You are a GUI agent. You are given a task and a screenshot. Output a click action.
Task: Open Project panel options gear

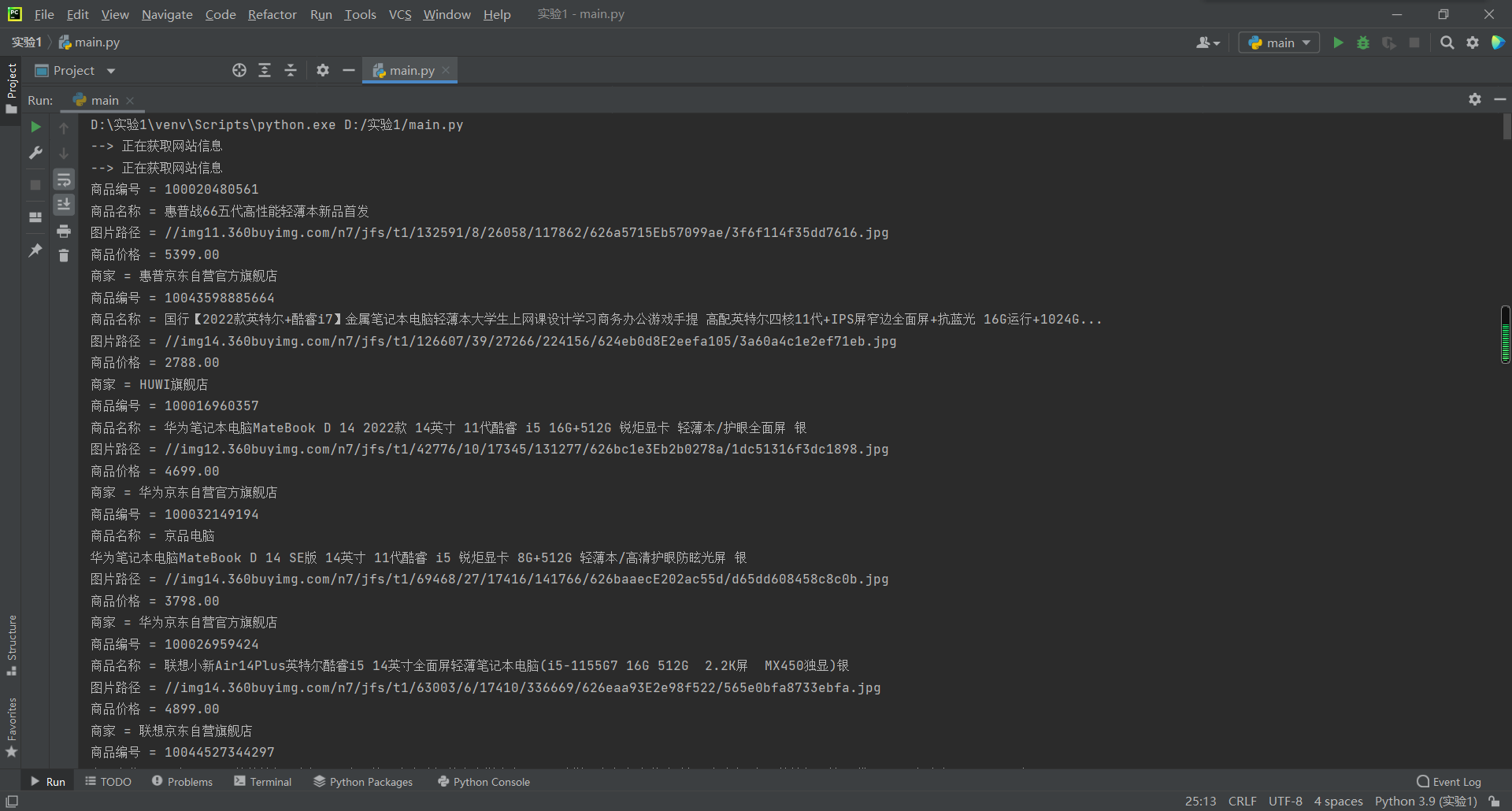pyautogui.click(x=323, y=70)
